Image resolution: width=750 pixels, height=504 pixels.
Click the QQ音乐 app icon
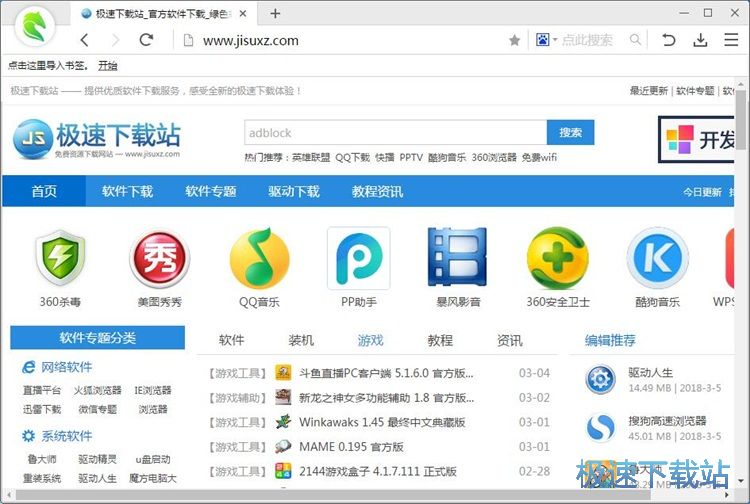click(x=259, y=258)
